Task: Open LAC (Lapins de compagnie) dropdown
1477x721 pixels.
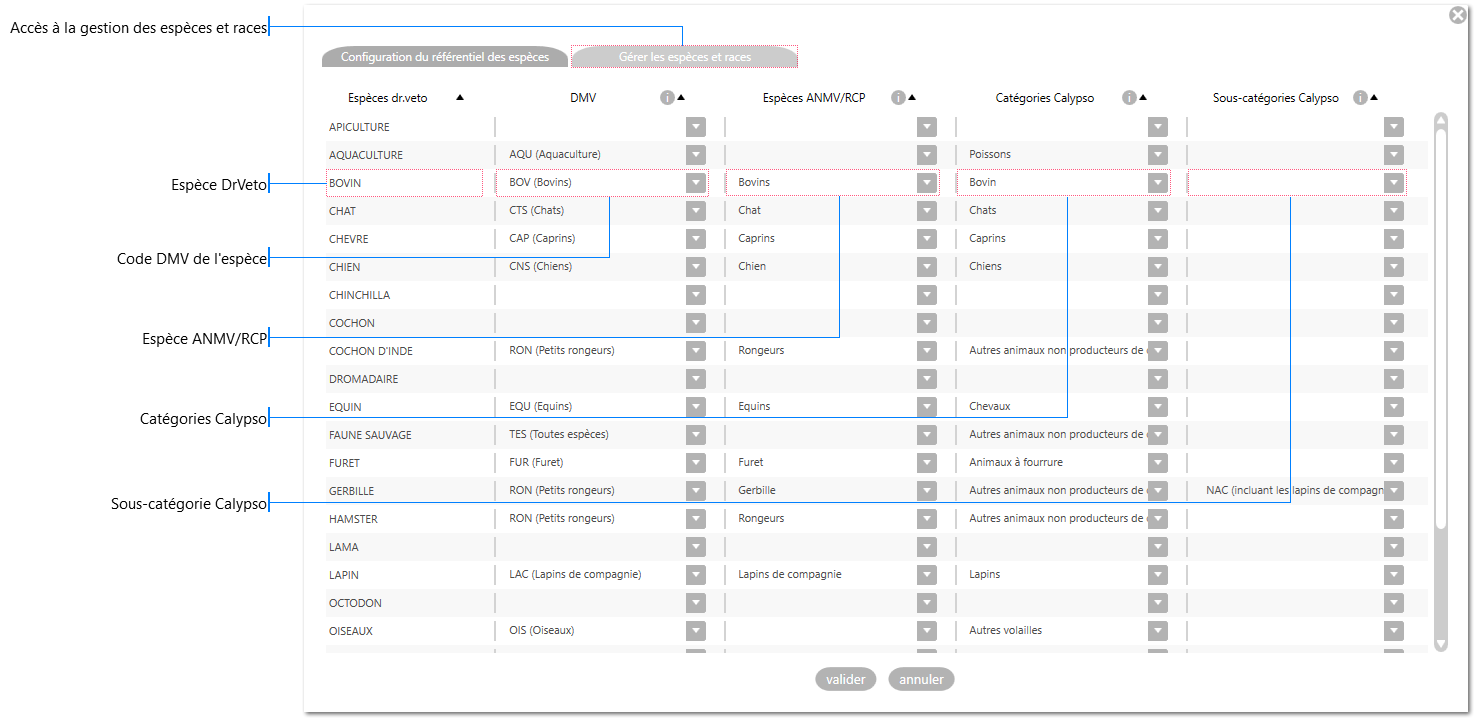Action: (696, 575)
